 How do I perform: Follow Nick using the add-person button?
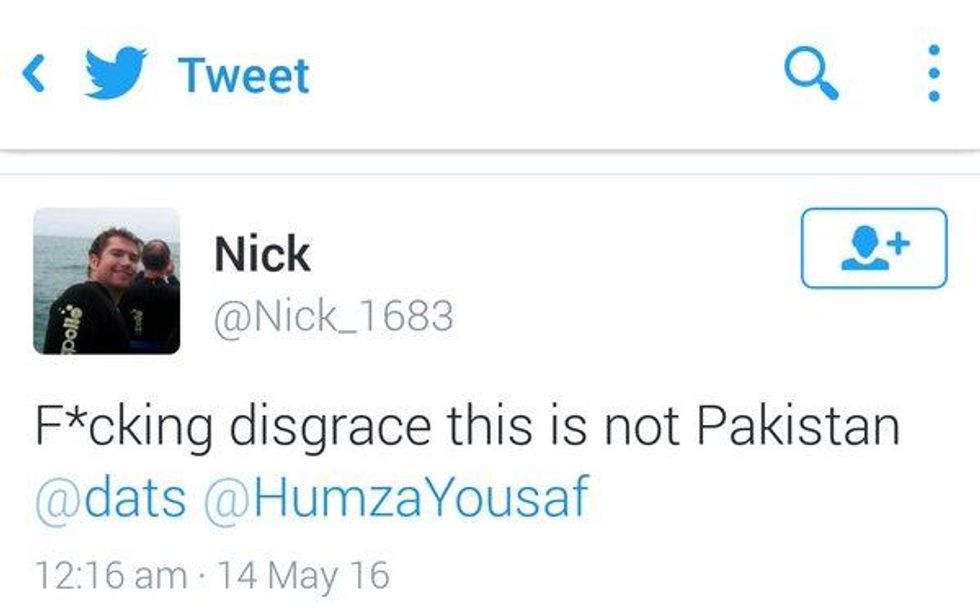[874, 248]
